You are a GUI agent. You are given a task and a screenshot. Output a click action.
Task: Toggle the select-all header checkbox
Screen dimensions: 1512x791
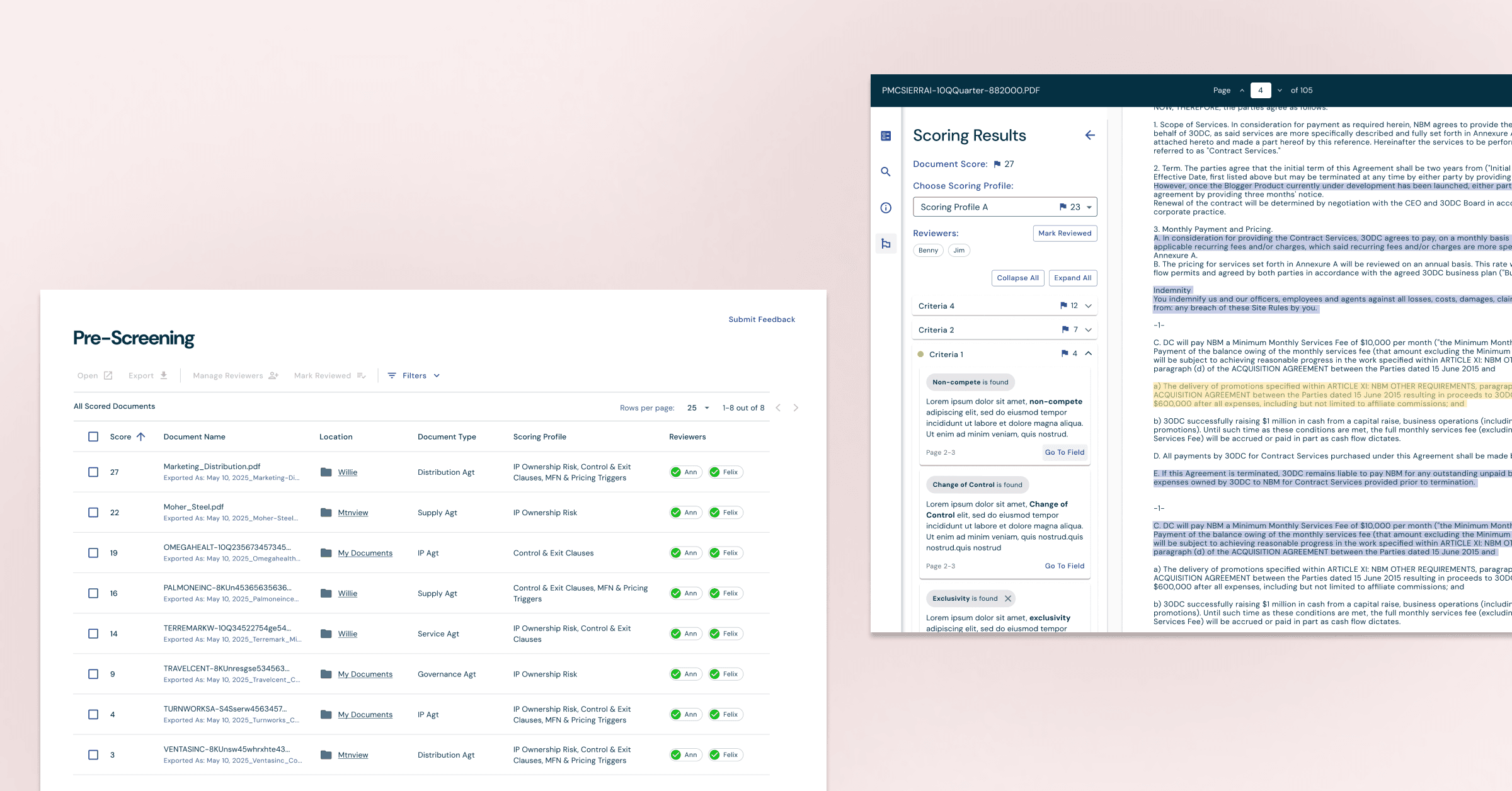tap(93, 436)
